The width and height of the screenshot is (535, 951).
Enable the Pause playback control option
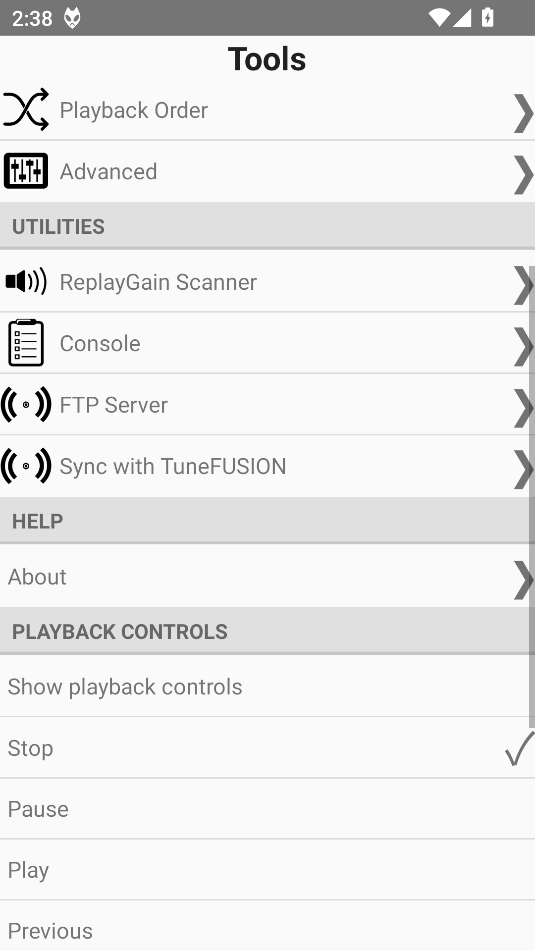[x=268, y=809]
